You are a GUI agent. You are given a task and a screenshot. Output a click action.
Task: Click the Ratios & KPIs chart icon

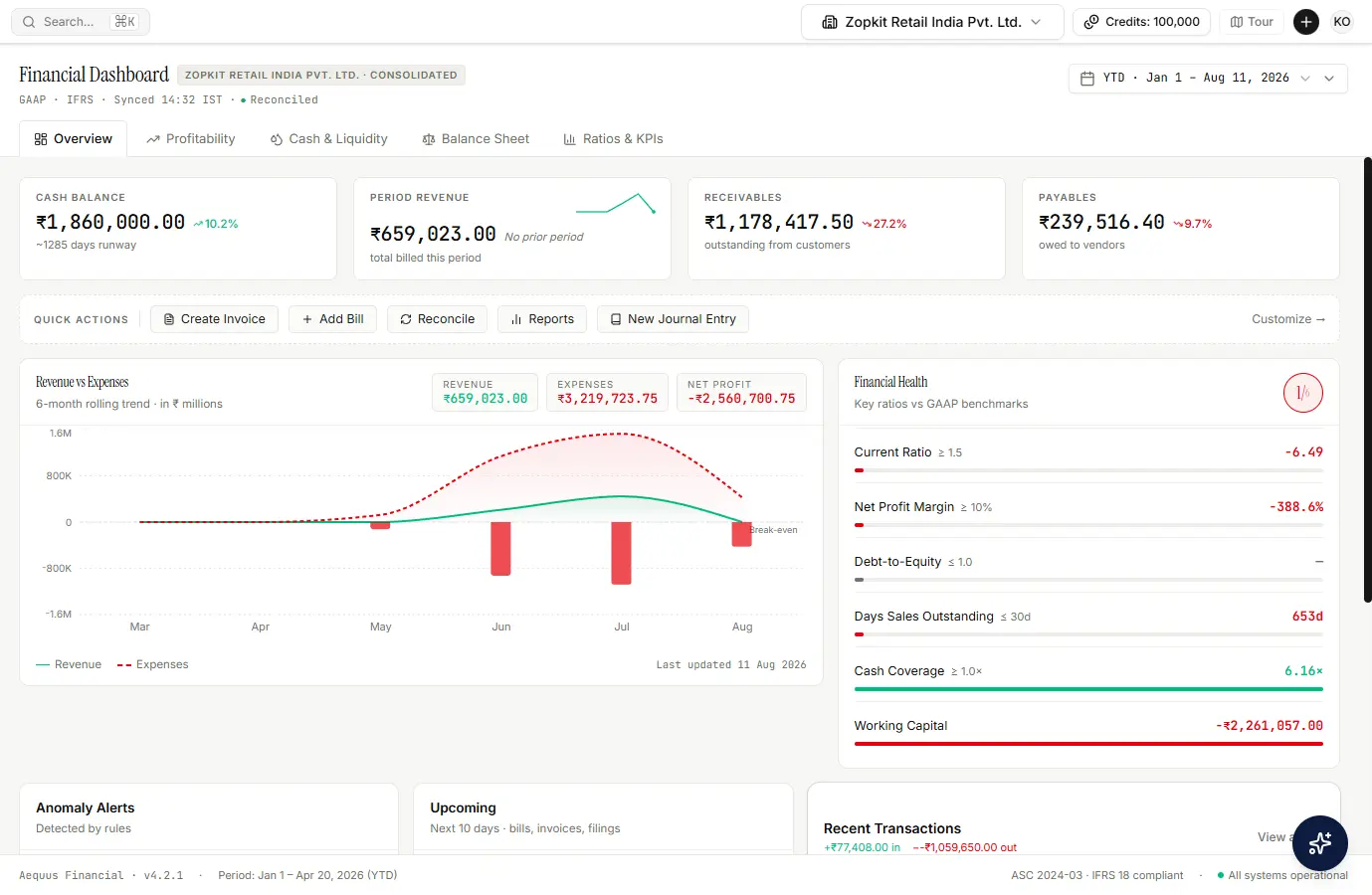pyautogui.click(x=570, y=139)
